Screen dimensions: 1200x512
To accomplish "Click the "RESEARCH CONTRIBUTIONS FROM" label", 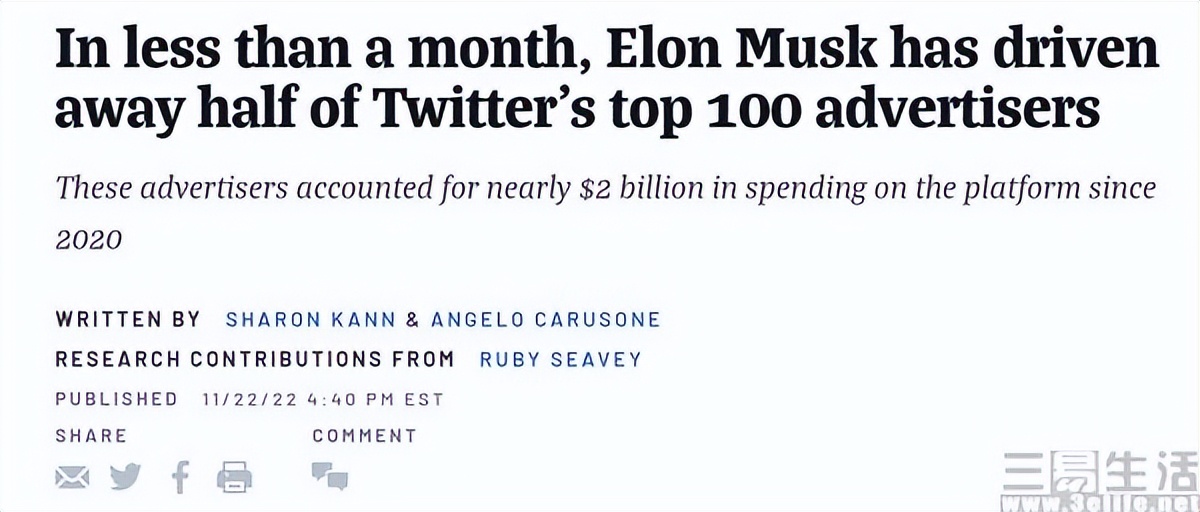I will [254, 358].
